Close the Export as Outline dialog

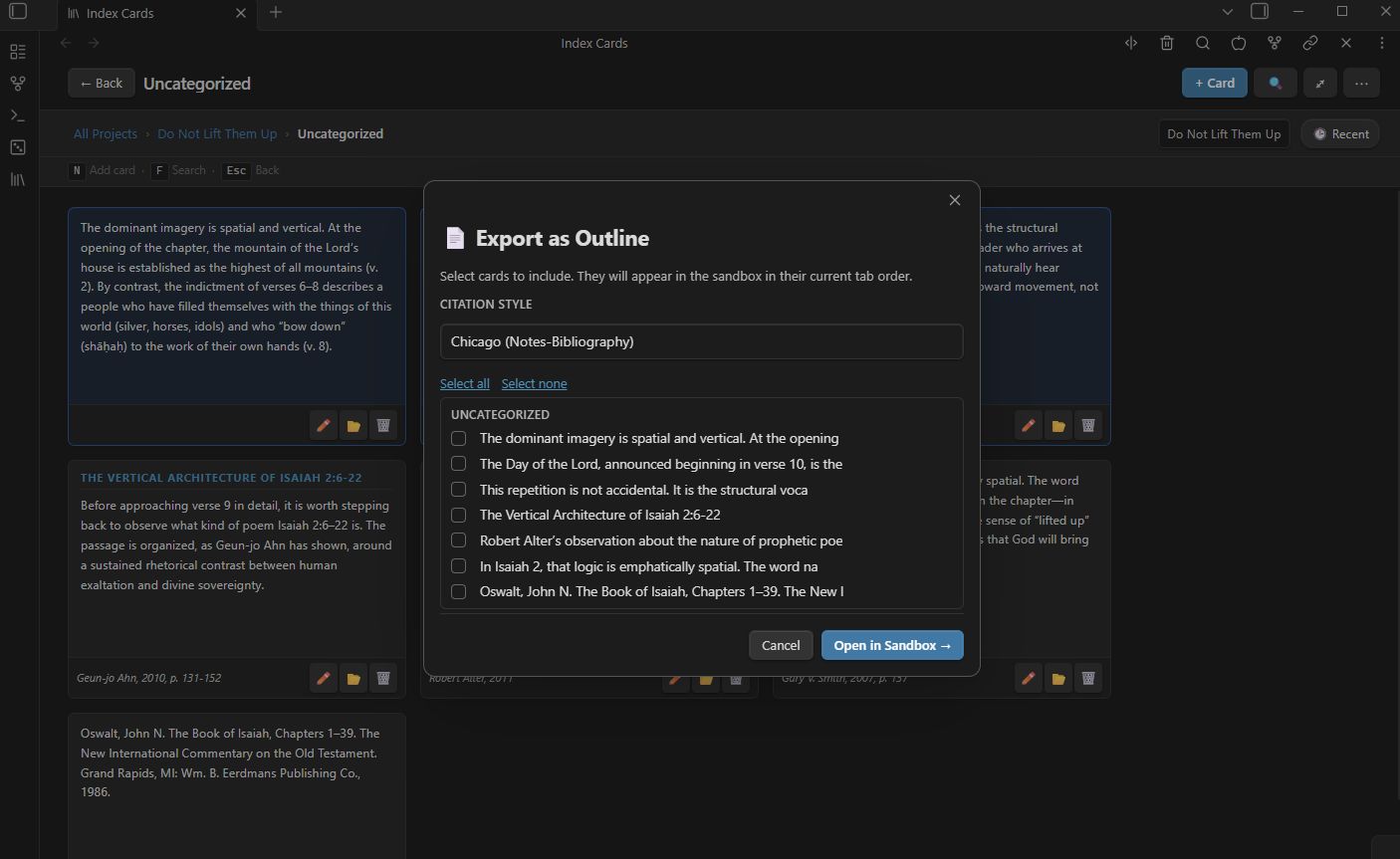[x=955, y=200]
